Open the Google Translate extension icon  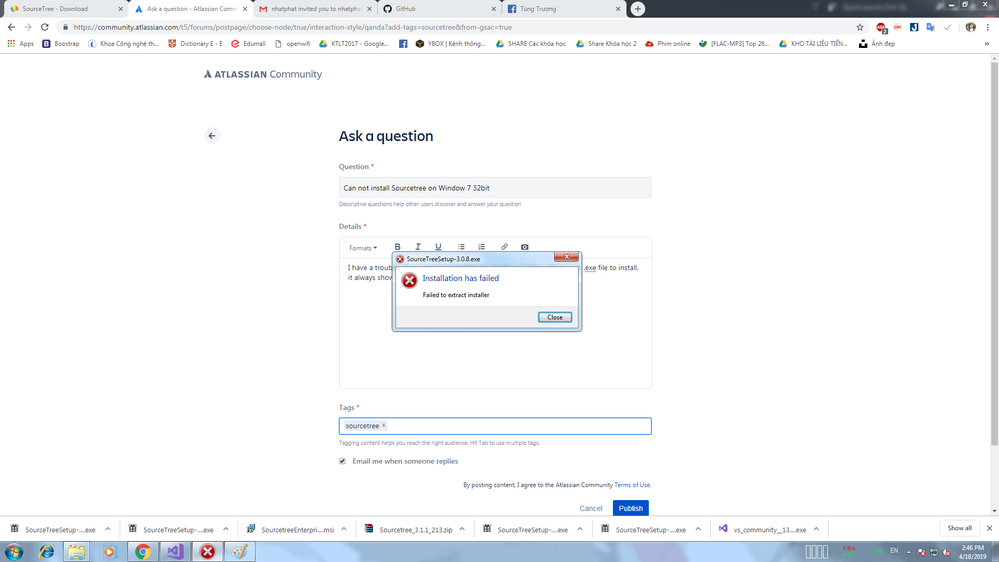pyautogui.click(x=931, y=27)
